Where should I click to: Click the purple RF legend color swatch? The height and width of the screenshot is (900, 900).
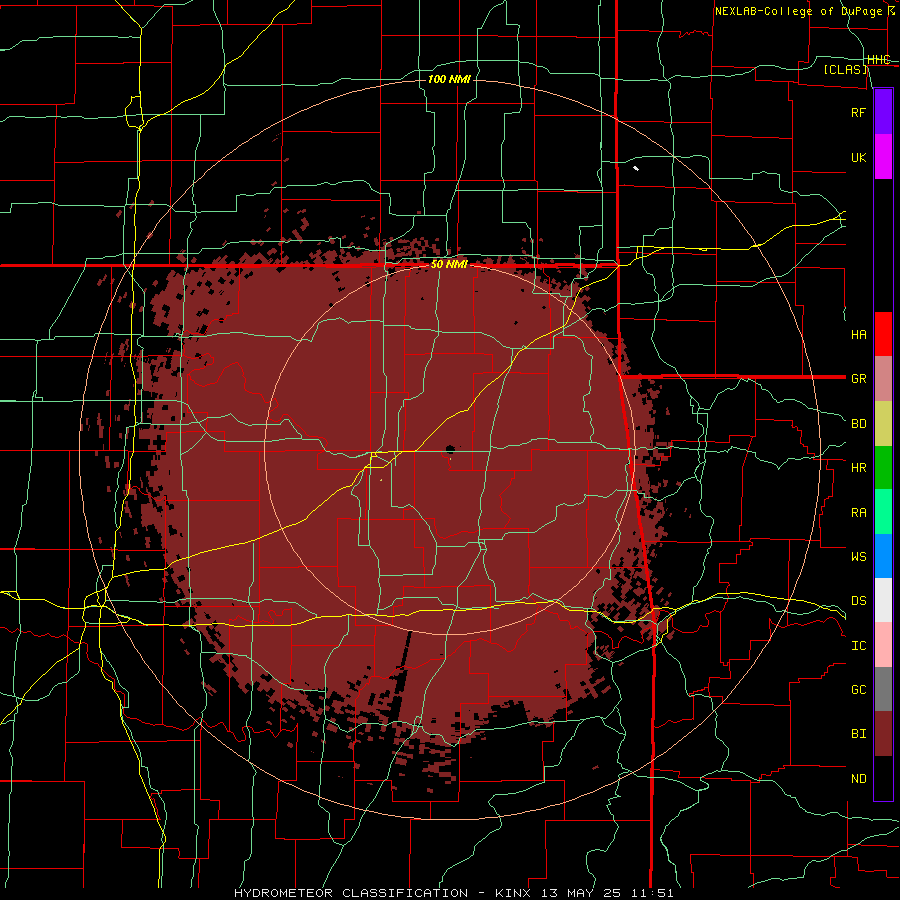[x=883, y=112]
